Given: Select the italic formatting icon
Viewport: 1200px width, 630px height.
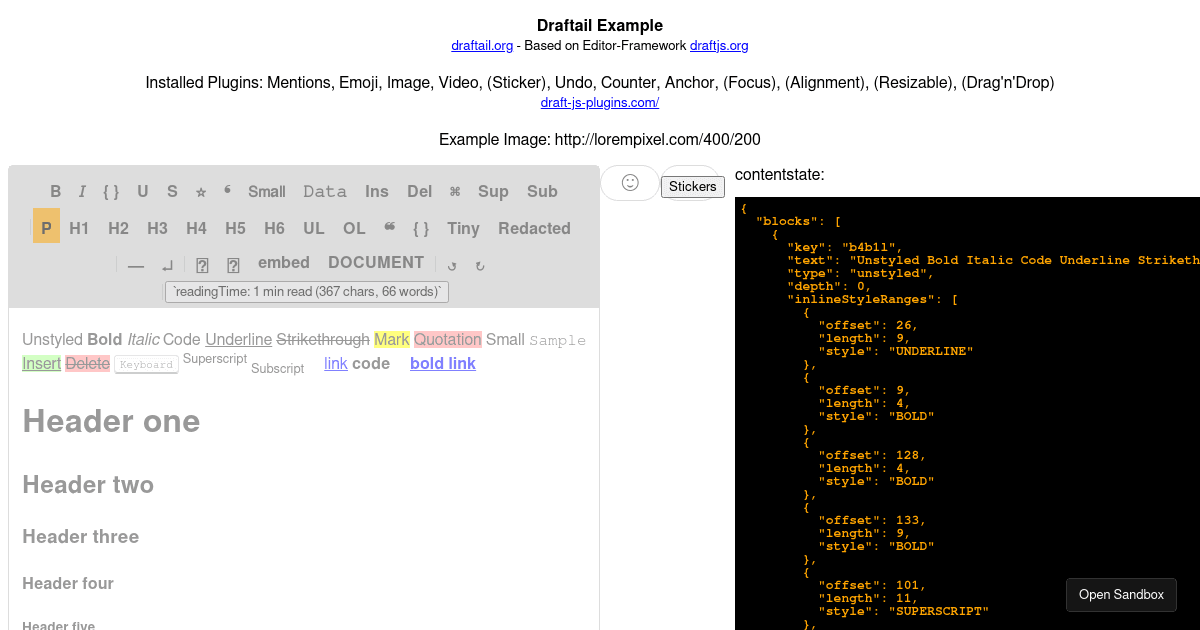Looking at the screenshot, I should tap(81, 191).
